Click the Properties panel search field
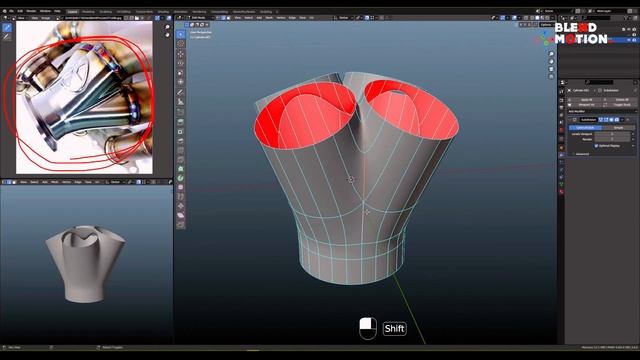The image size is (640, 360). 599,82
